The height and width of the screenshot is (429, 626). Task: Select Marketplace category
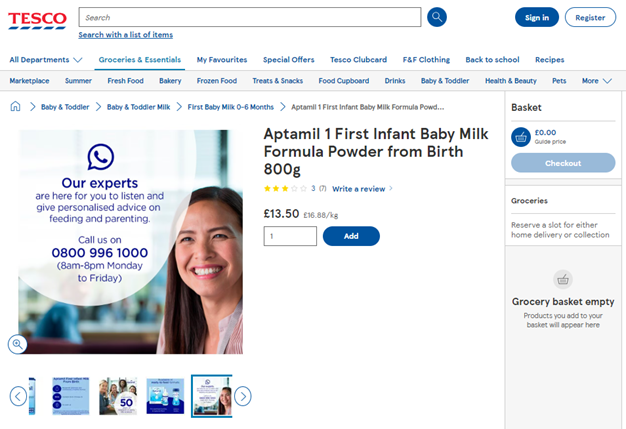pos(30,81)
